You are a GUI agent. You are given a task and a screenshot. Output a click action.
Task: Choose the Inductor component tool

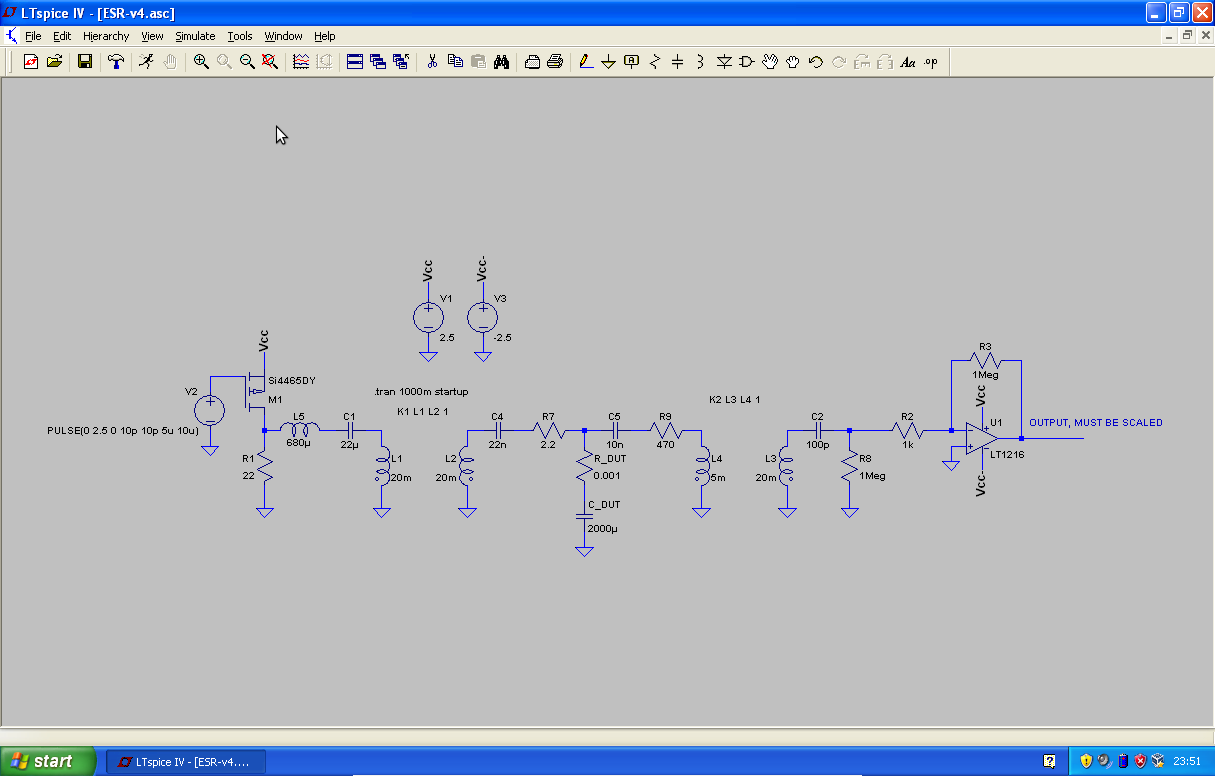coord(700,62)
